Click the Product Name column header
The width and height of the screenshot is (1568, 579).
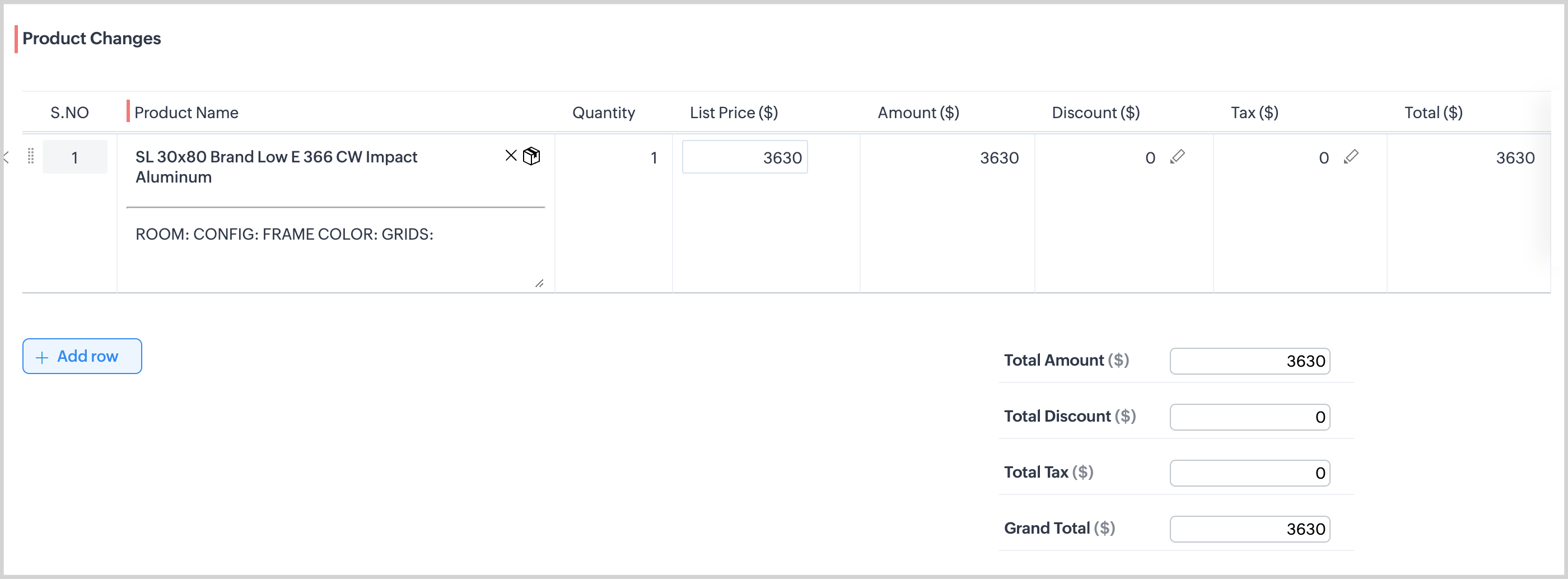[186, 113]
